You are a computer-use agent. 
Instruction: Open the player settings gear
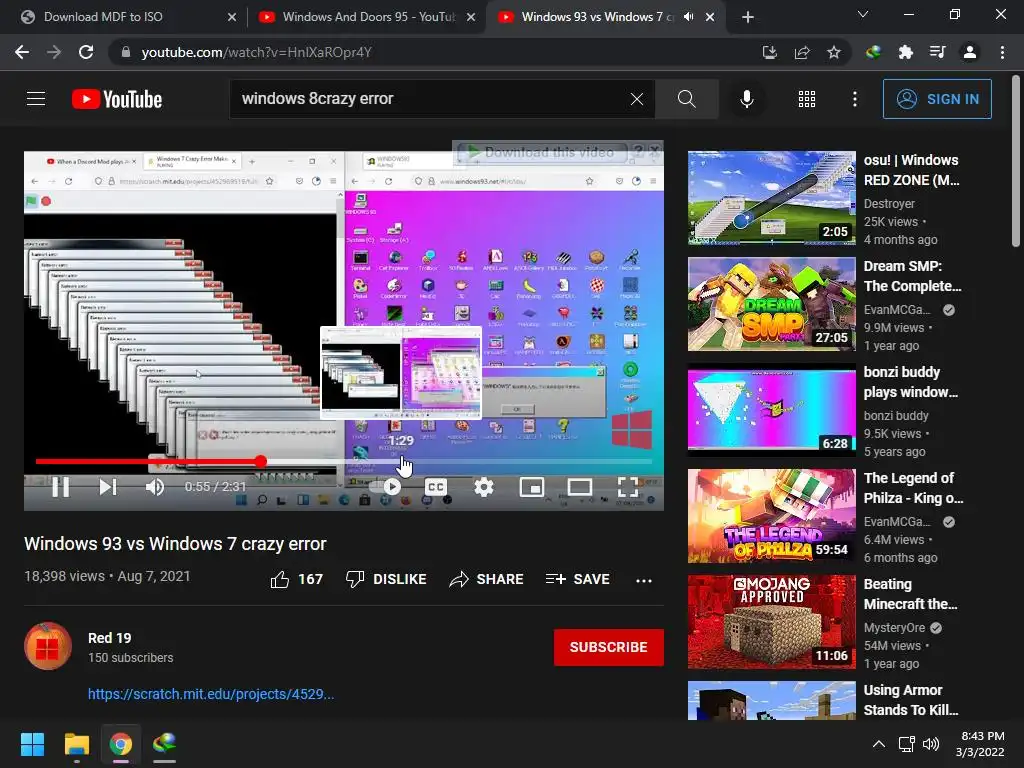click(x=483, y=487)
